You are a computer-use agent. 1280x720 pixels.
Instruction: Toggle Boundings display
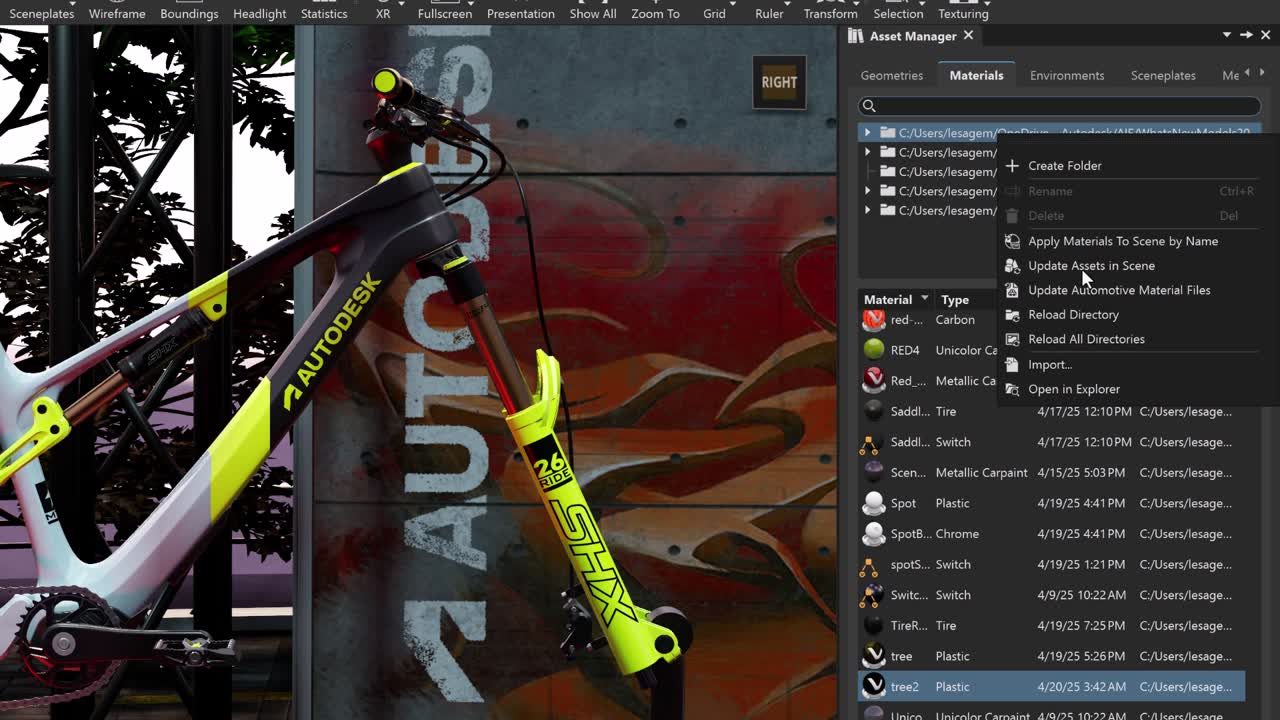(189, 14)
